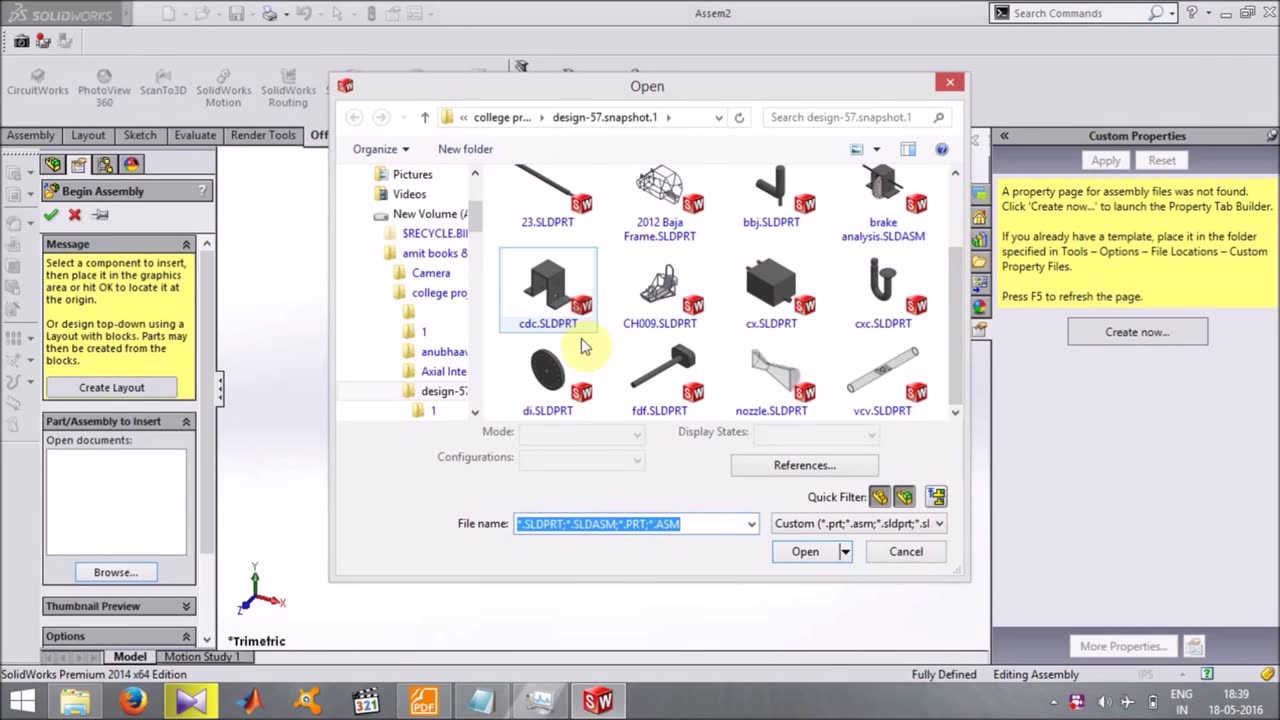Open Begin Assembly help question mark
This screenshot has height=720, width=1280.
pos(202,191)
